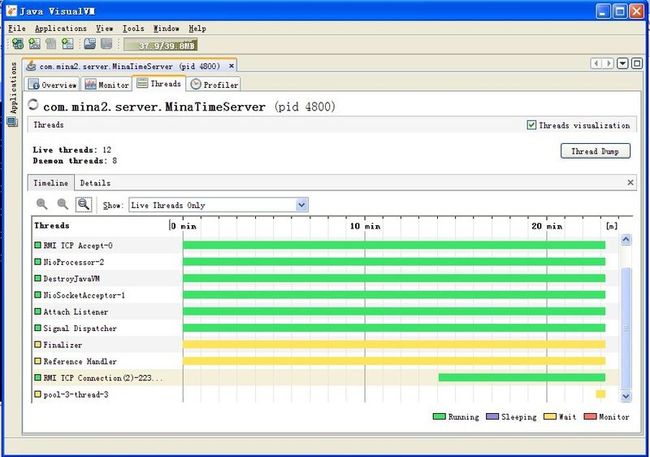Click the yellow state icon beside Finalizer

(x=38, y=345)
